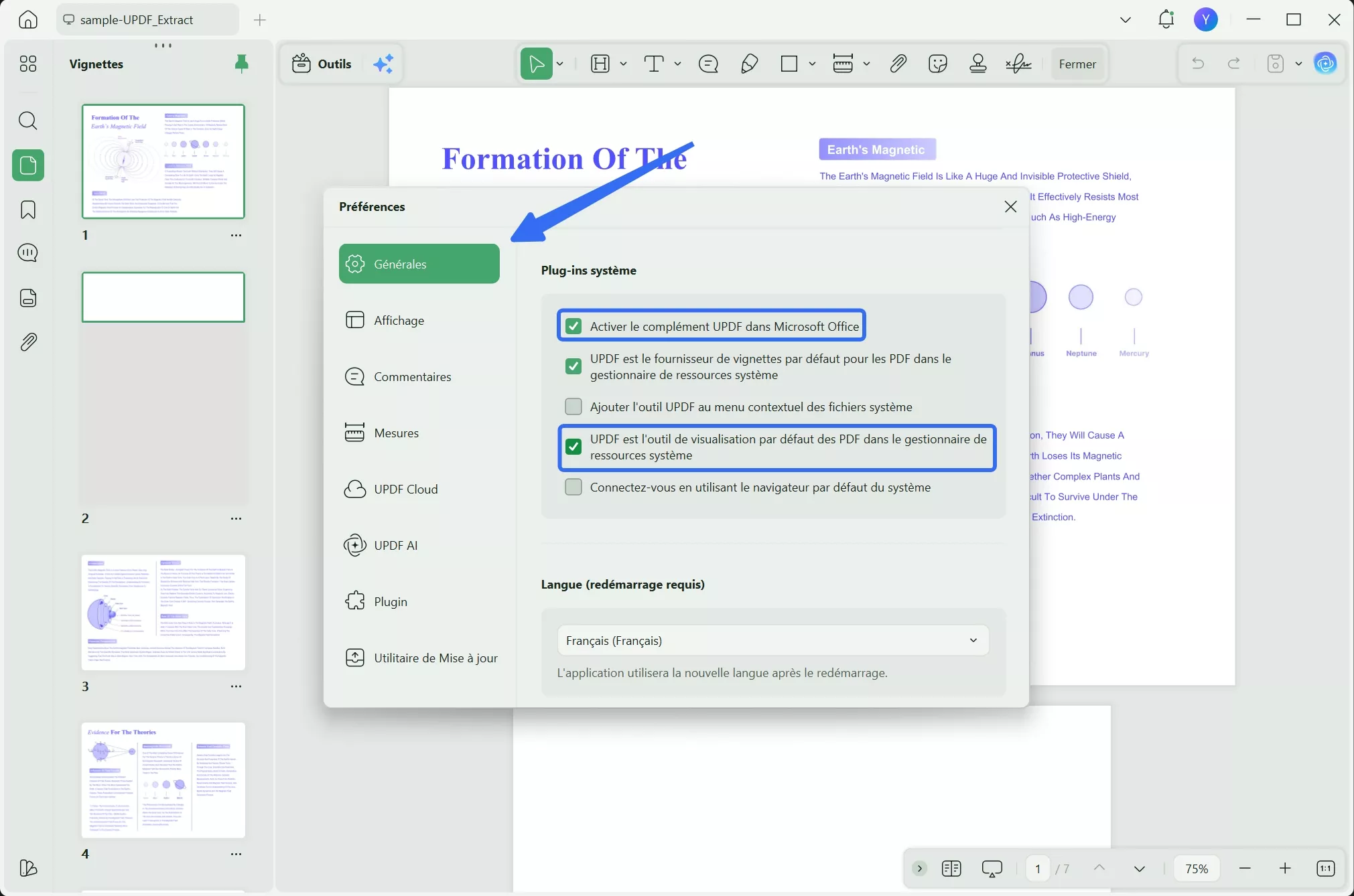This screenshot has height=896, width=1354.
Task: Click the Fermer button in toolbar
Action: pos(1077,64)
